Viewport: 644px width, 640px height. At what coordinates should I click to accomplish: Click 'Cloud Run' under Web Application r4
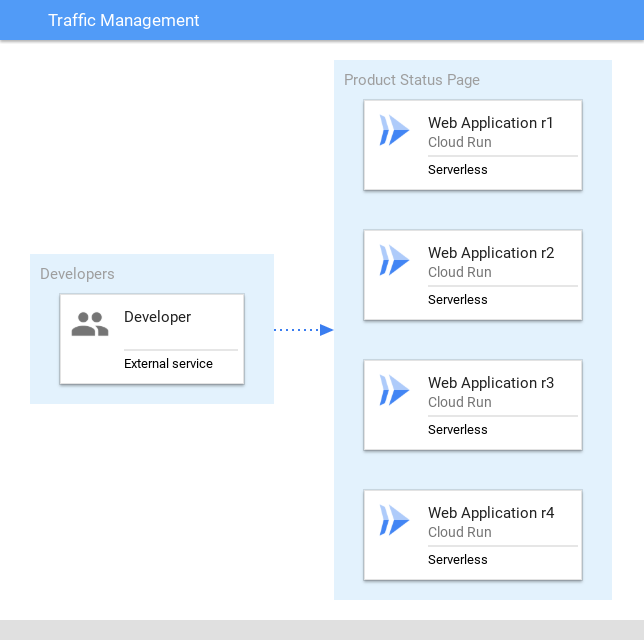coord(460,532)
